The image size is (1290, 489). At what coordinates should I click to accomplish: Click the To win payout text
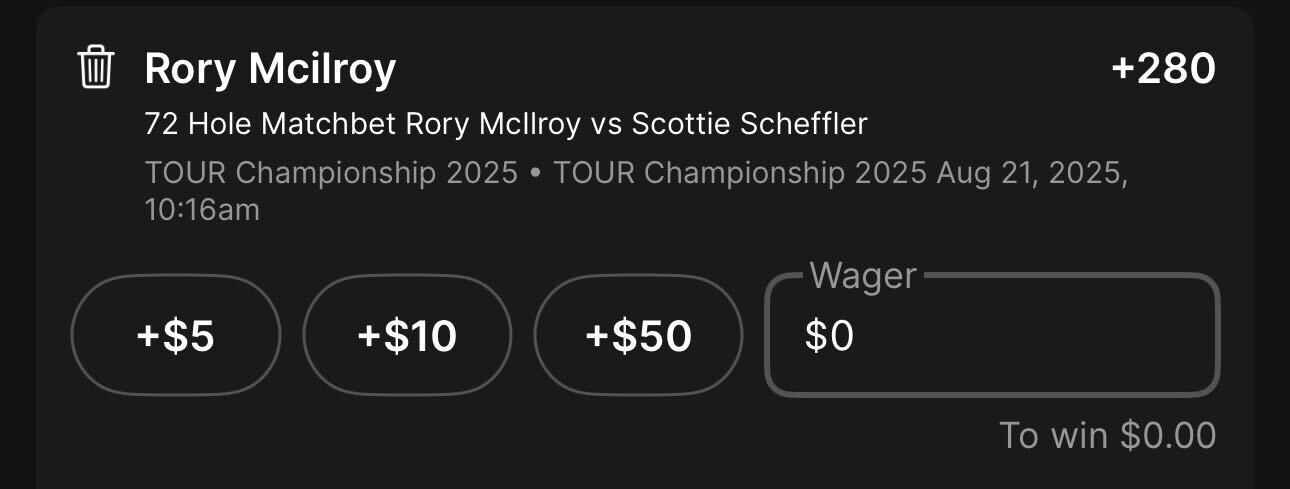click(1108, 436)
